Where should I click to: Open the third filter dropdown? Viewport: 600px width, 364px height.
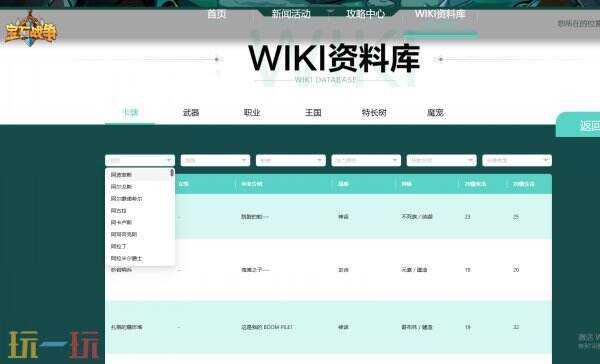[x=290, y=160]
